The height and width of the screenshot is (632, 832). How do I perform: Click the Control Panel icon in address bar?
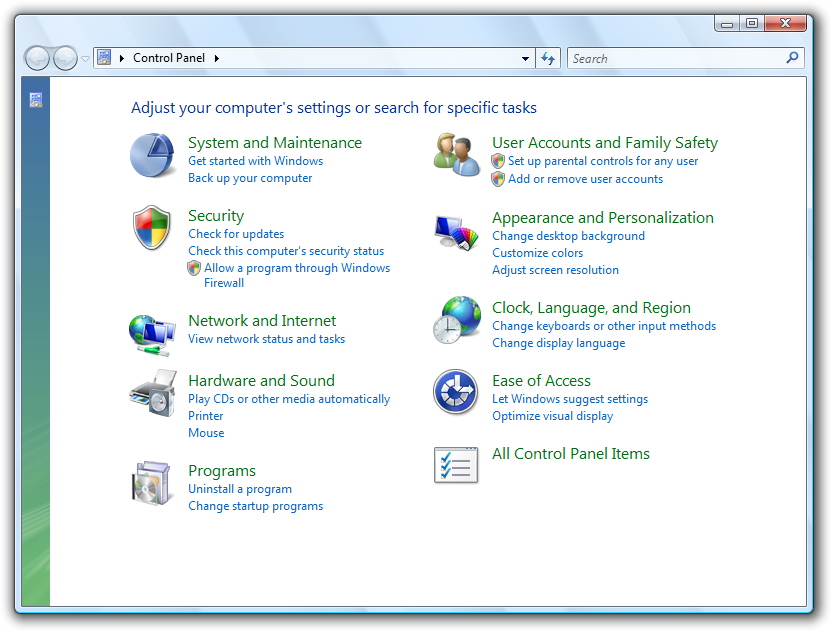(105, 57)
